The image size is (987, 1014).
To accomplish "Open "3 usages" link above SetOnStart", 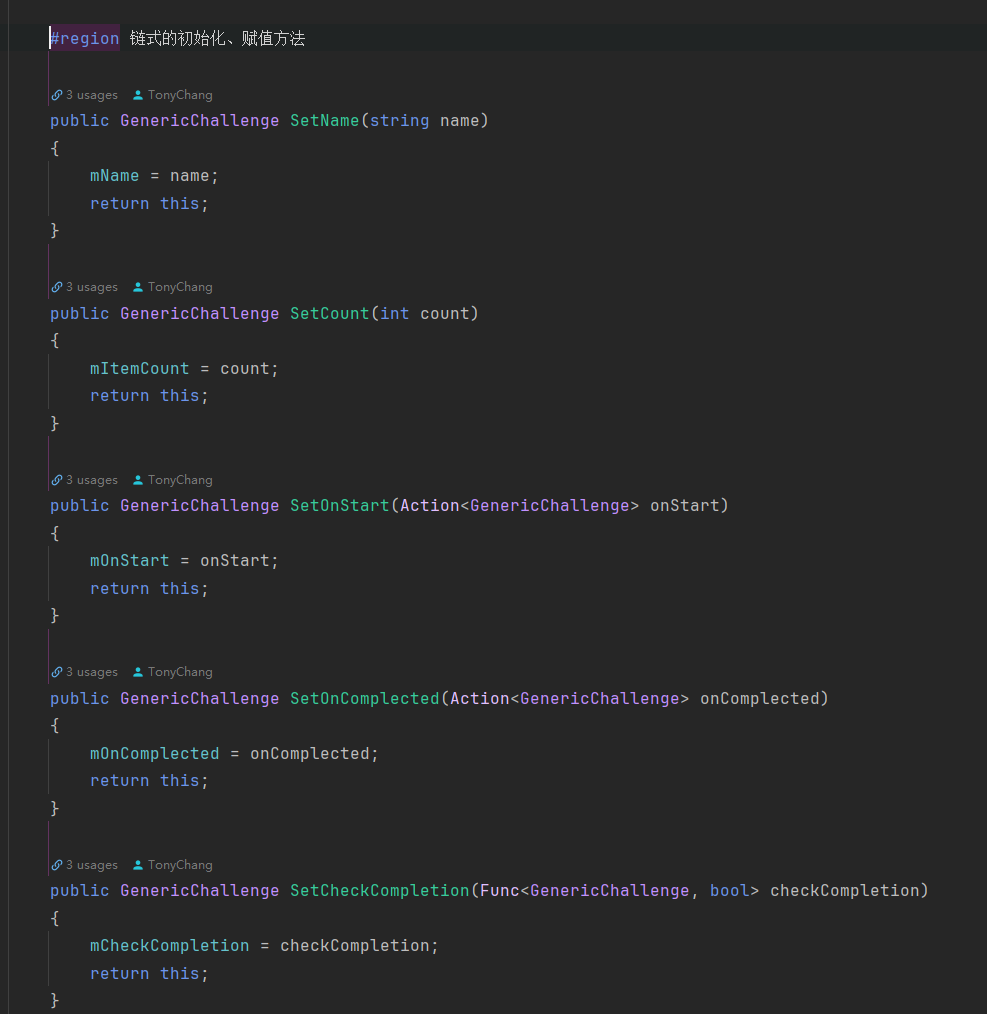I will tap(91, 480).
